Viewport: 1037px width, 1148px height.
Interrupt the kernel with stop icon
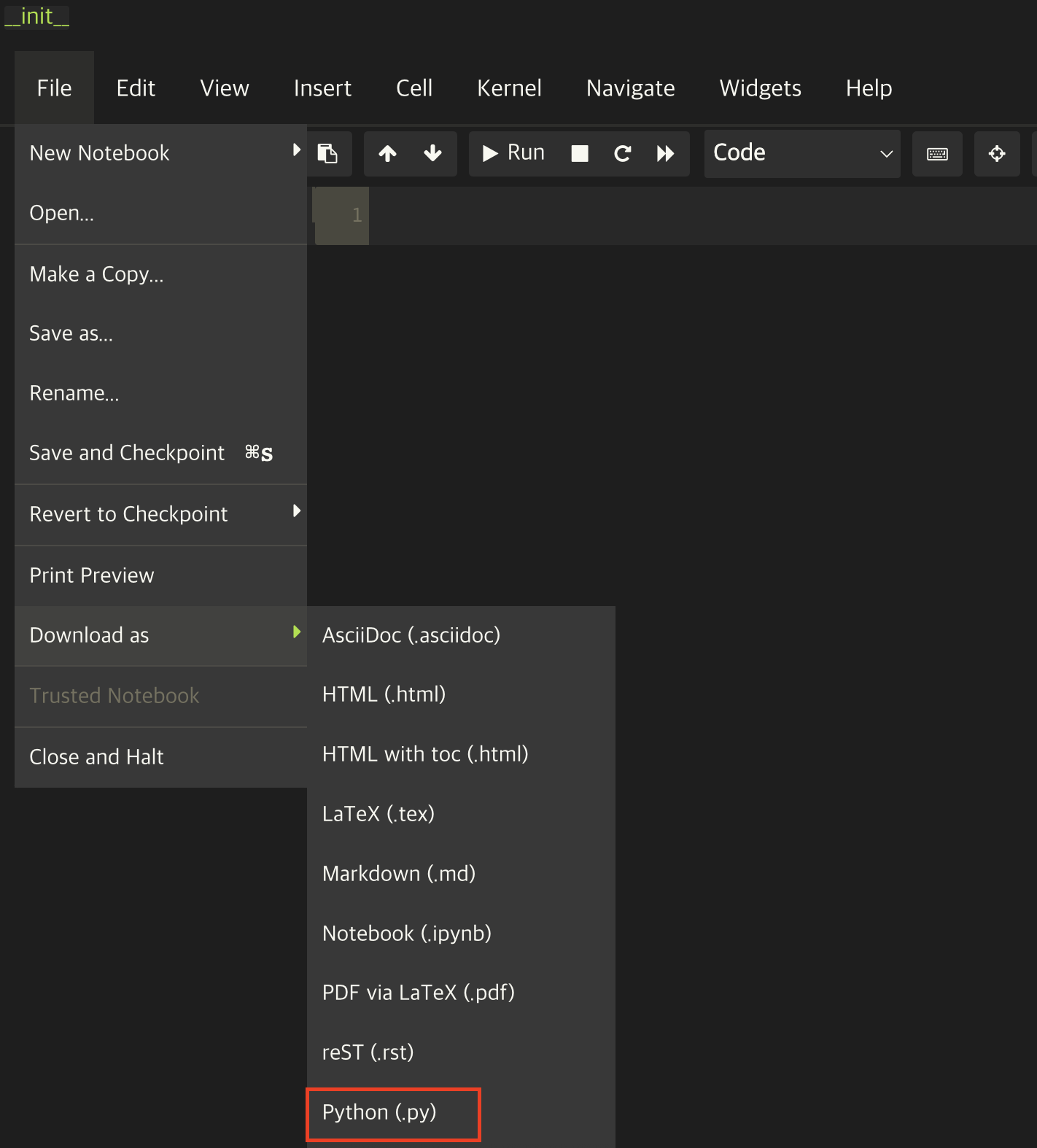click(x=580, y=153)
